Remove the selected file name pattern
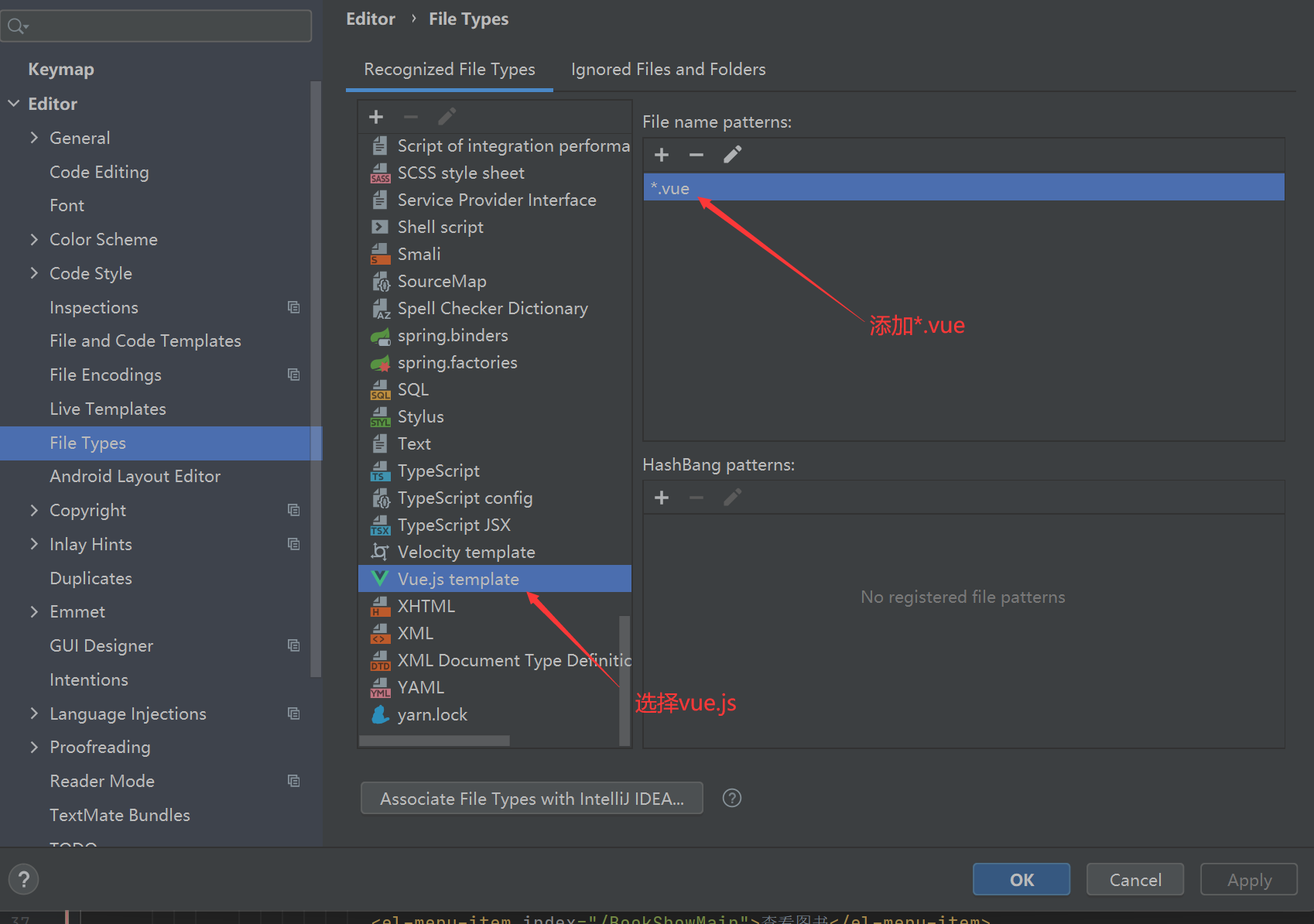The width and height of the screenshot is (1314, 924). [696, 155]
